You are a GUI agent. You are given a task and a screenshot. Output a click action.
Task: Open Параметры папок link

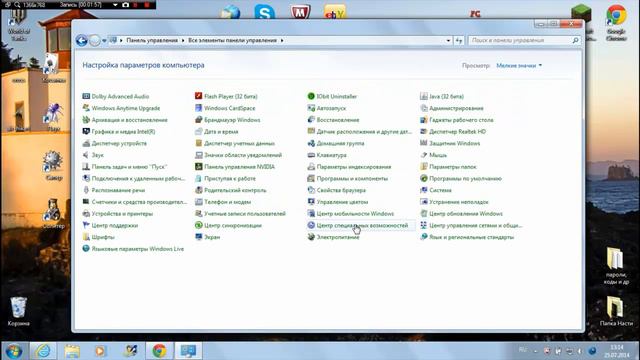click(453, 167)
